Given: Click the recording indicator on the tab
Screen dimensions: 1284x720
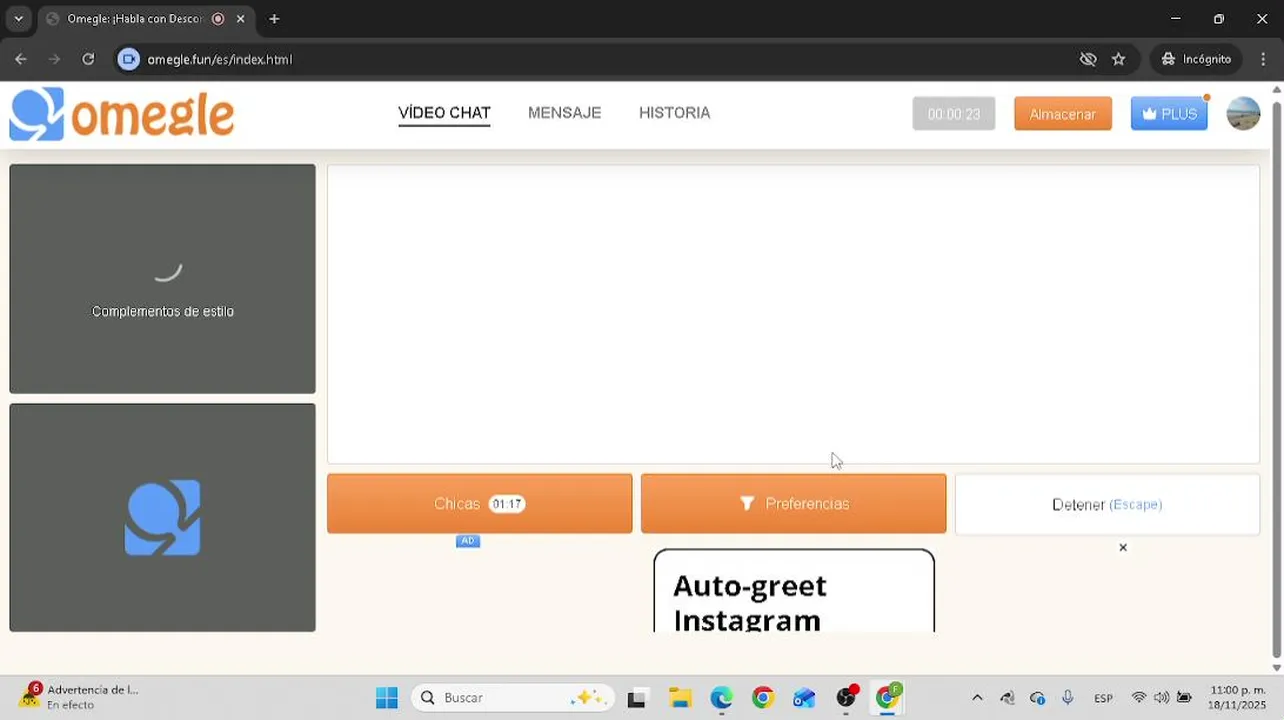Looking at the screenshot, I should pyautogui.click(x=218, y=19).
